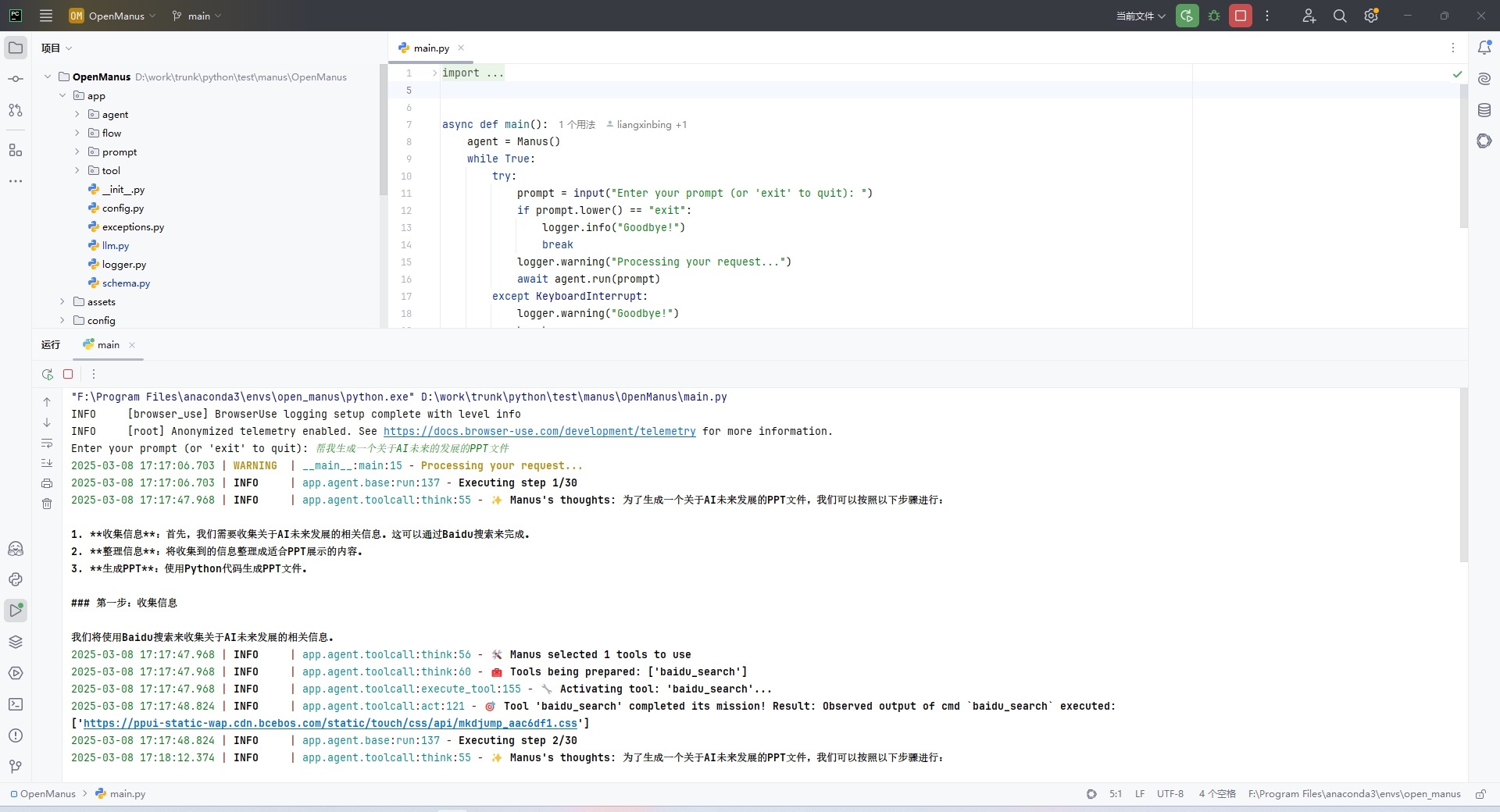Viewport: 1500px width, 812px height.
Task: Open the Structure tool window
Action: point(16,149)
